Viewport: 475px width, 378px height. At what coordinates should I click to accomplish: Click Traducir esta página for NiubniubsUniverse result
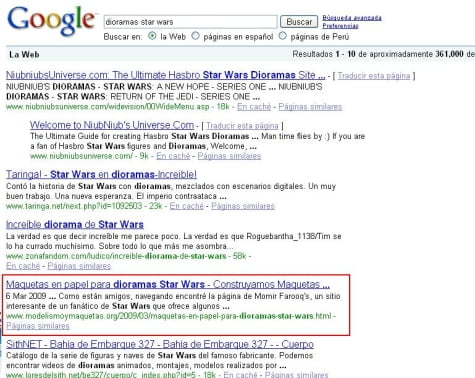coord(374,76)
